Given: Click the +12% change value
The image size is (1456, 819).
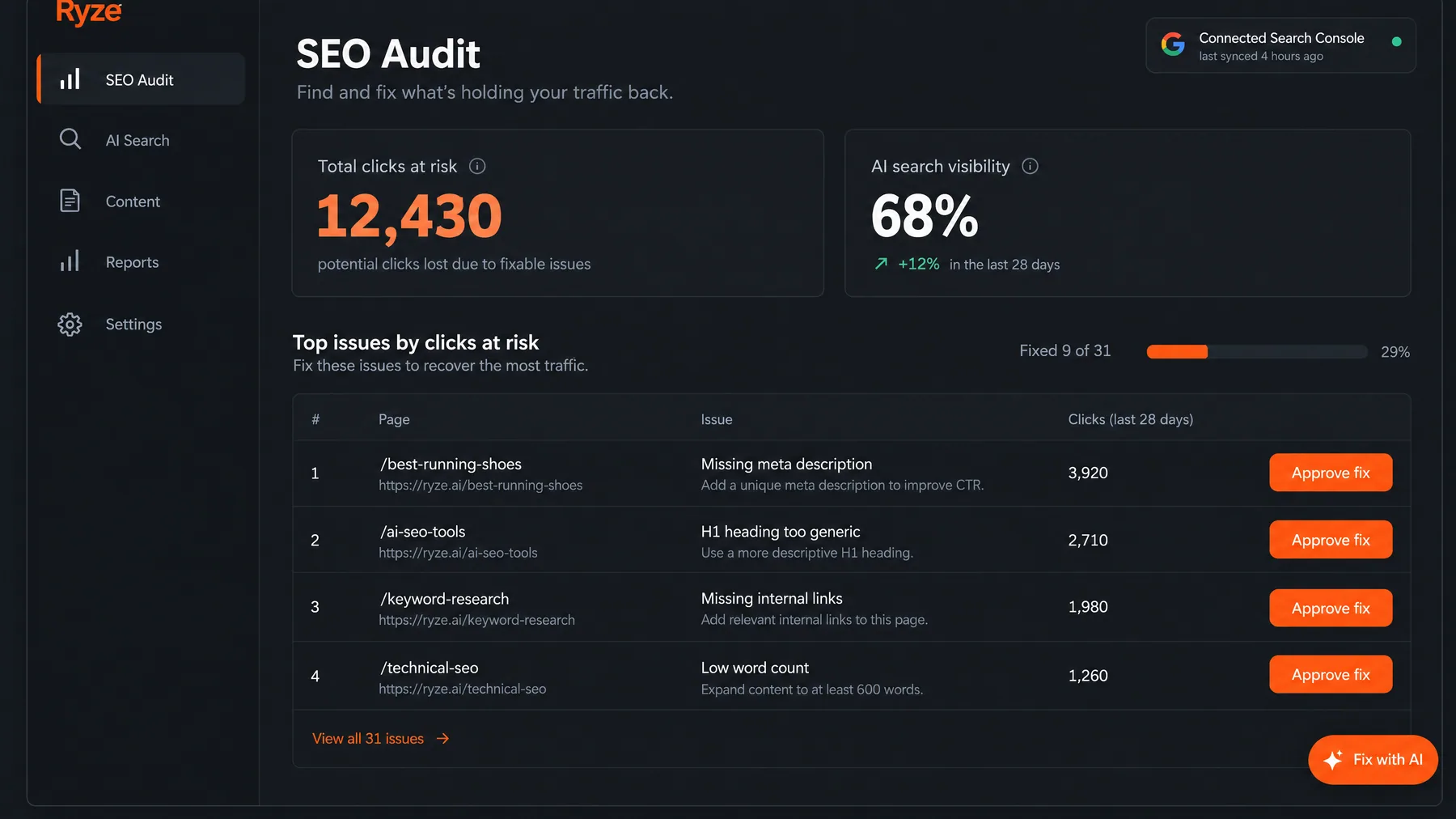Looking at the screenshot, I should [919, 264].
